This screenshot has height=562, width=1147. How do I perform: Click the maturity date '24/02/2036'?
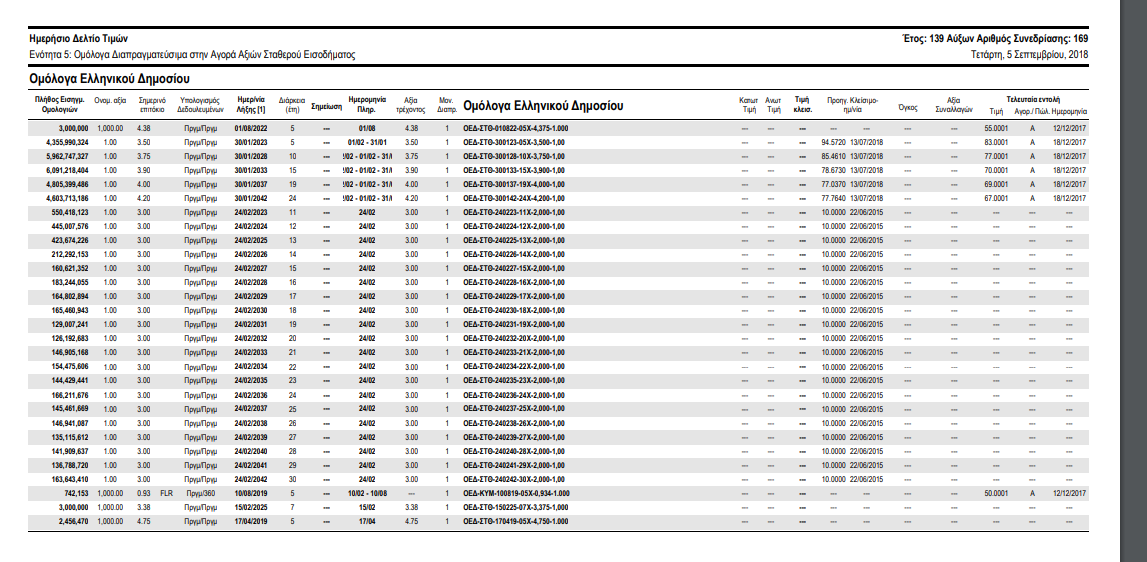pyautogui.click(x=251, y=395)
